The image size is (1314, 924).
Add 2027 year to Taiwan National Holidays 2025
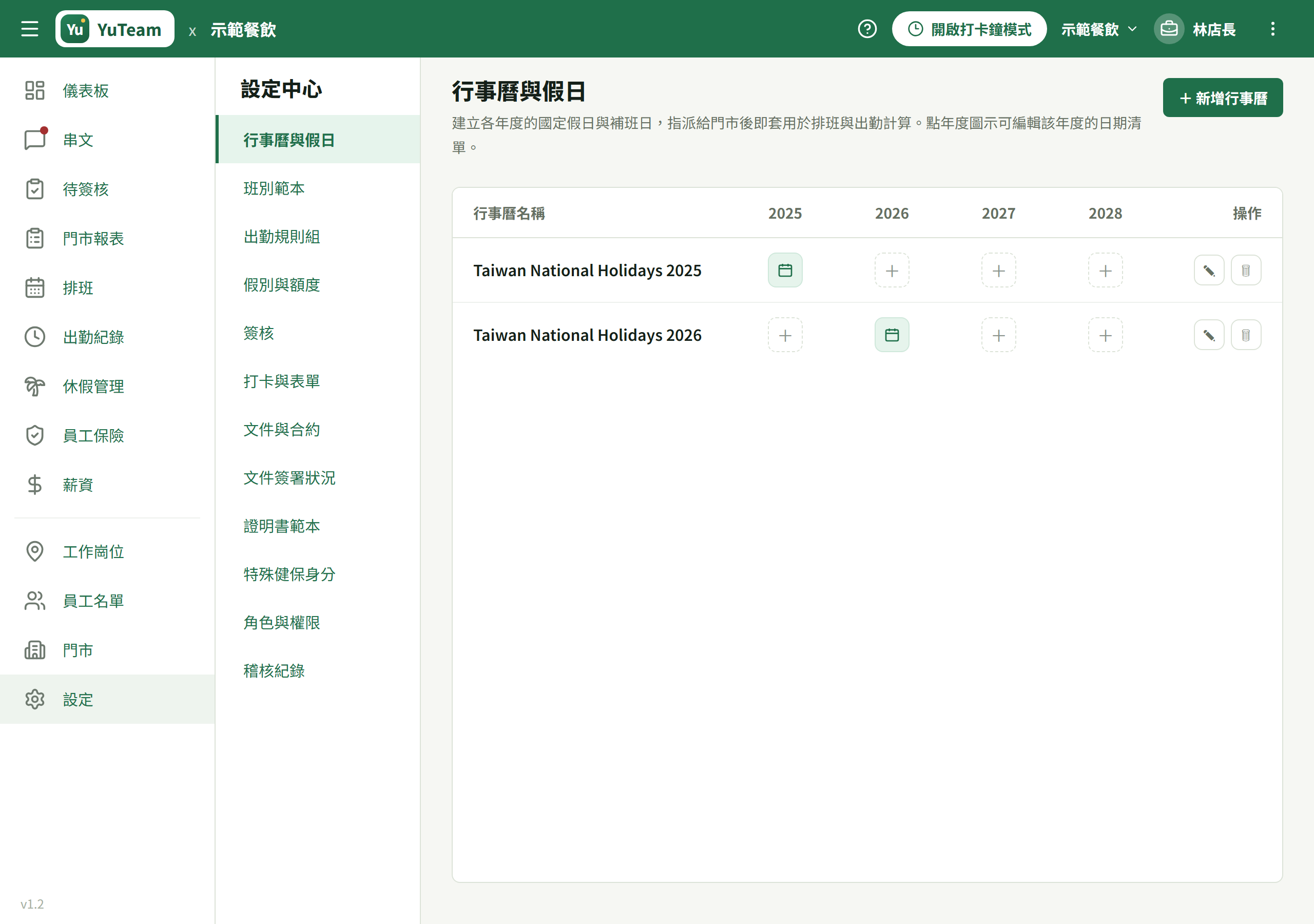click(x=999, y=270)
